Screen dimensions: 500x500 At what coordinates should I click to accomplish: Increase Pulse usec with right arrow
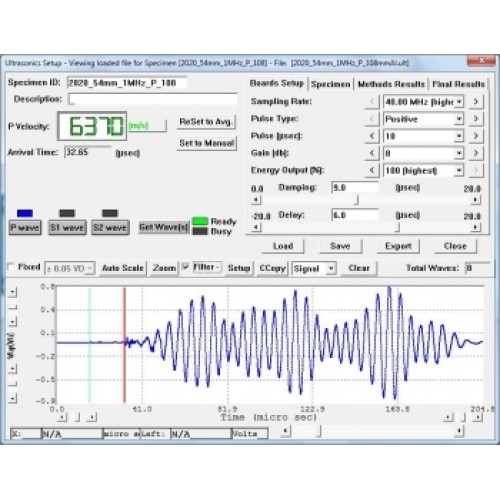tap(476, 136)
